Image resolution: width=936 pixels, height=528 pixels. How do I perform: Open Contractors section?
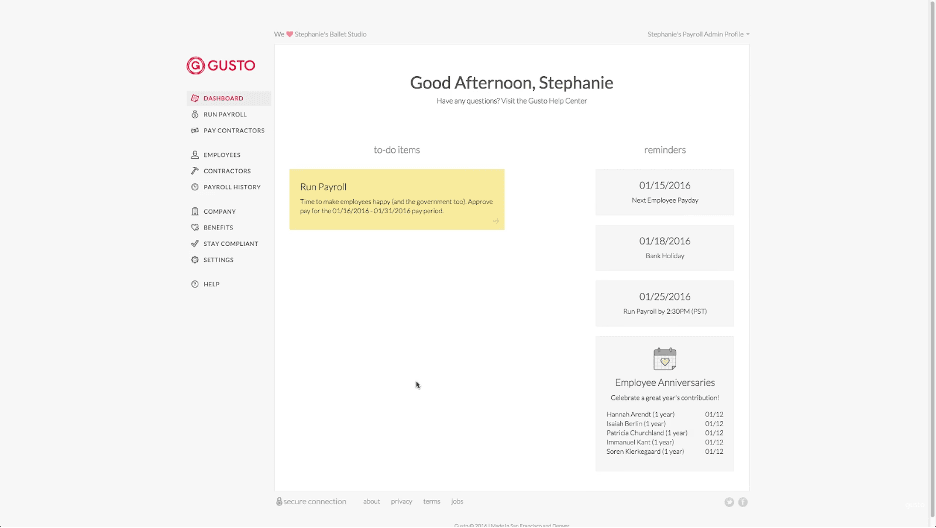229,171
